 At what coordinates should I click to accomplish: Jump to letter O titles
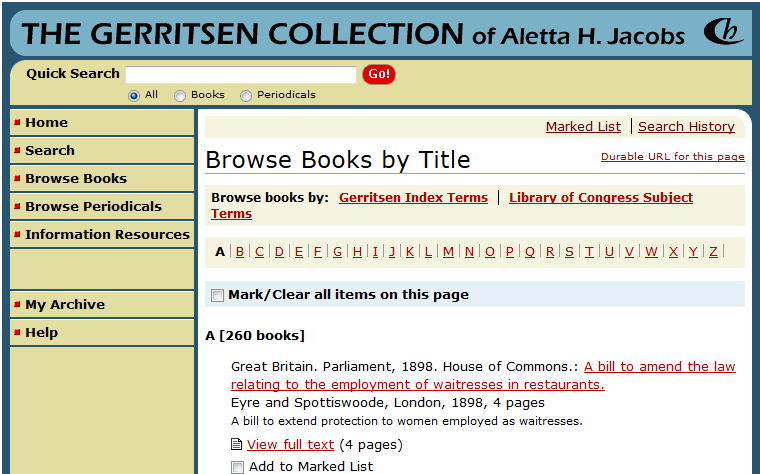coord(490,252)
